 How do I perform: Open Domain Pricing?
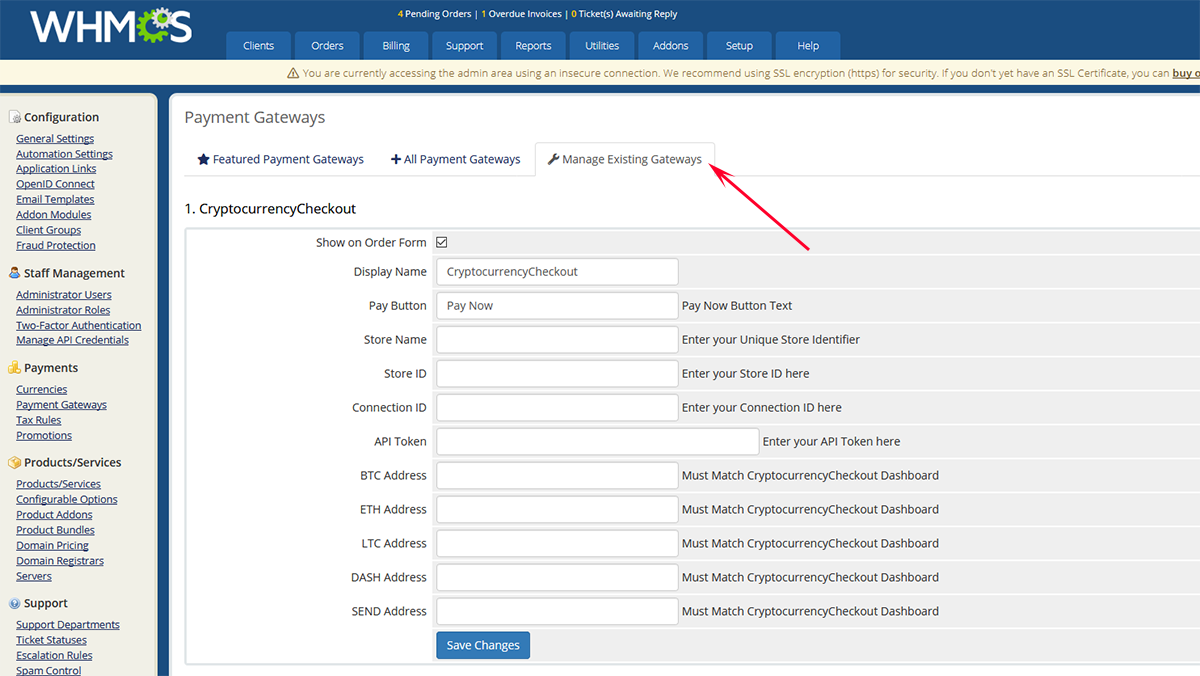[x=52, y=545]
